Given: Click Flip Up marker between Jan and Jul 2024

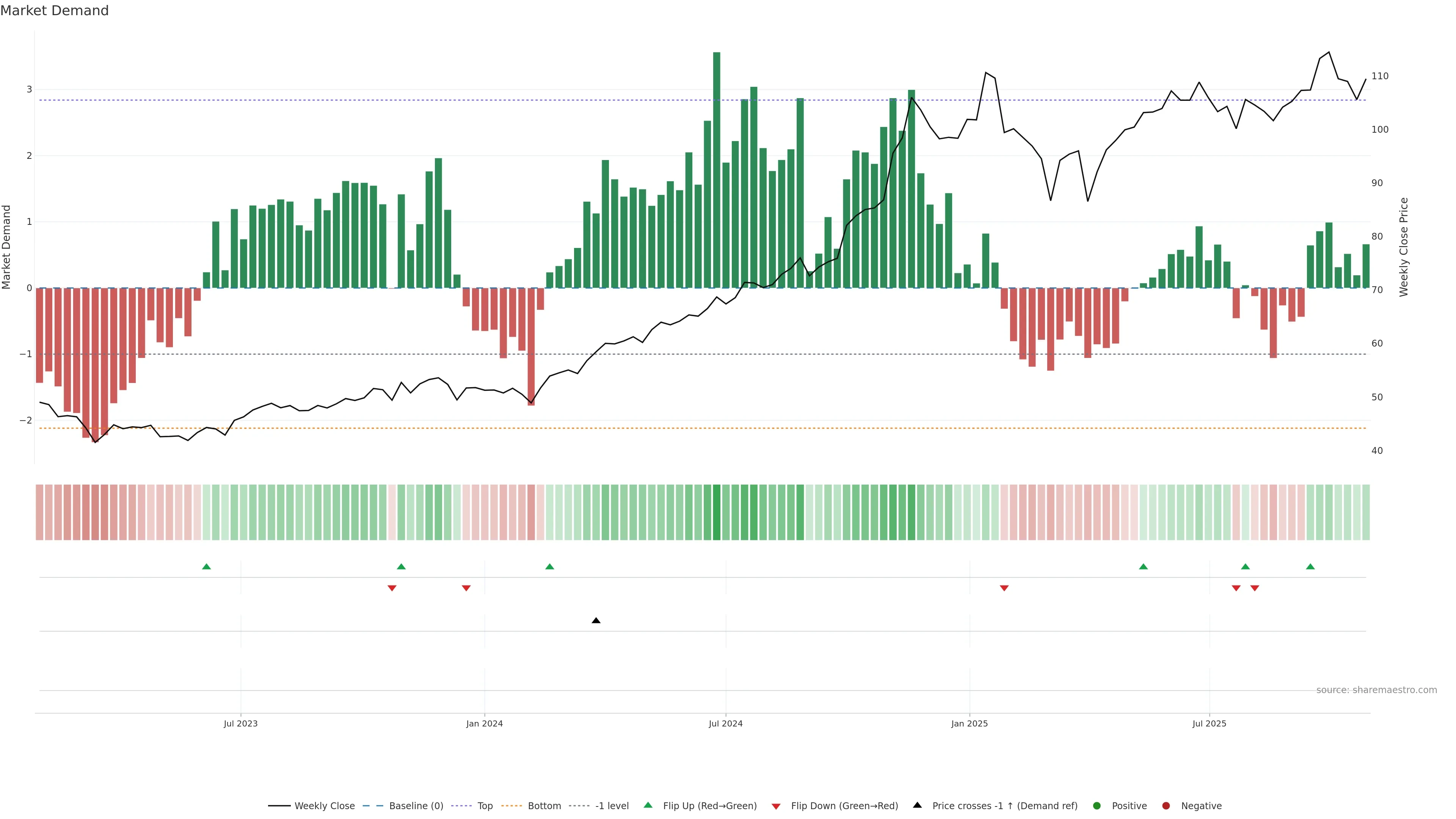Looking at the screenshot, I should (549, 567).
